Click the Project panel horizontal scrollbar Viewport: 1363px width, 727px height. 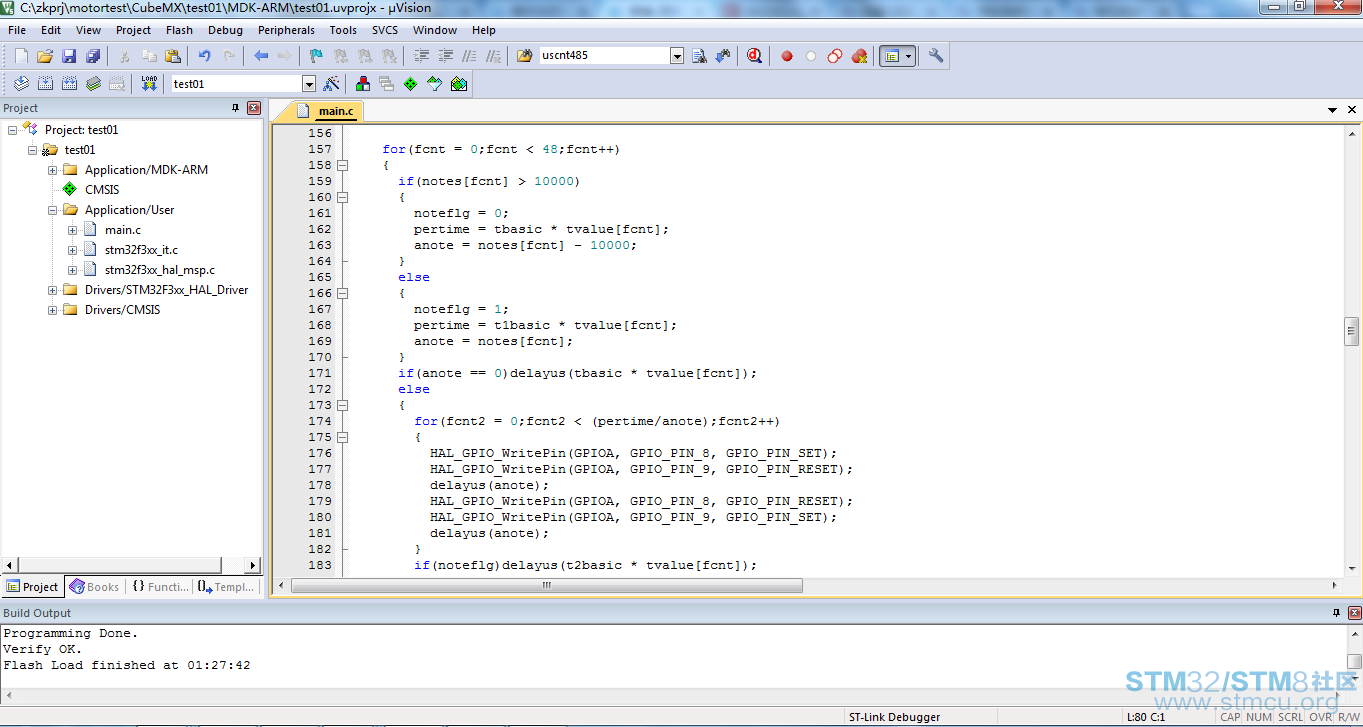coord(131,566)
